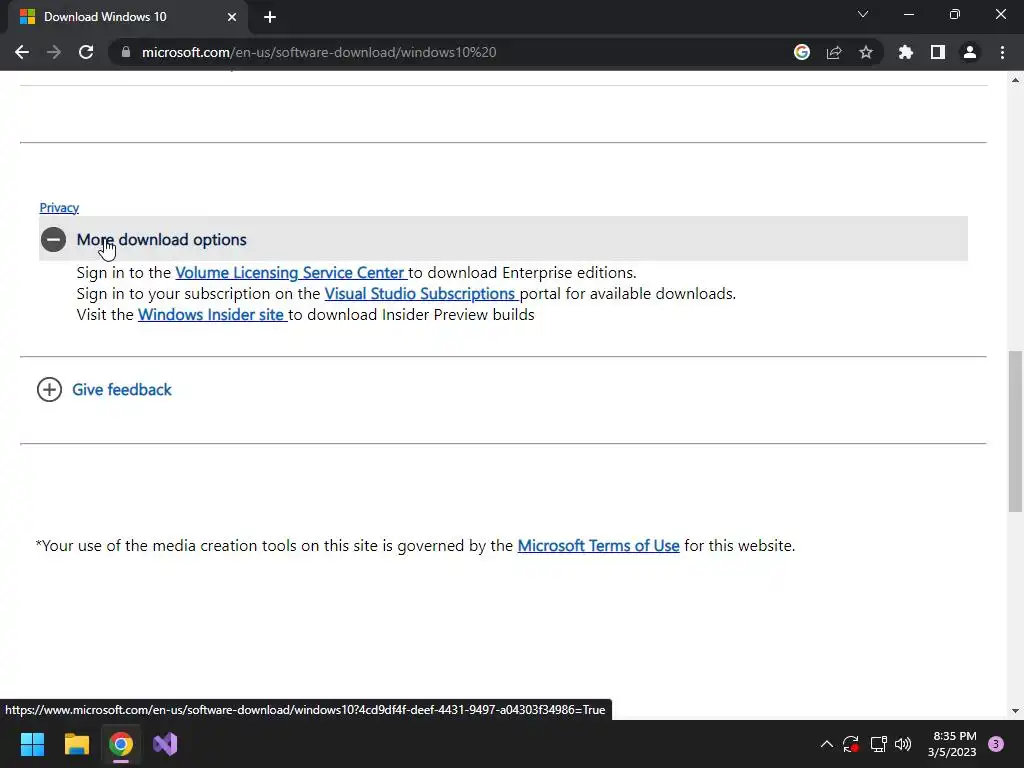Open Visual Studio from the taskbar
1024x768 pixels.
coord(165,744)
